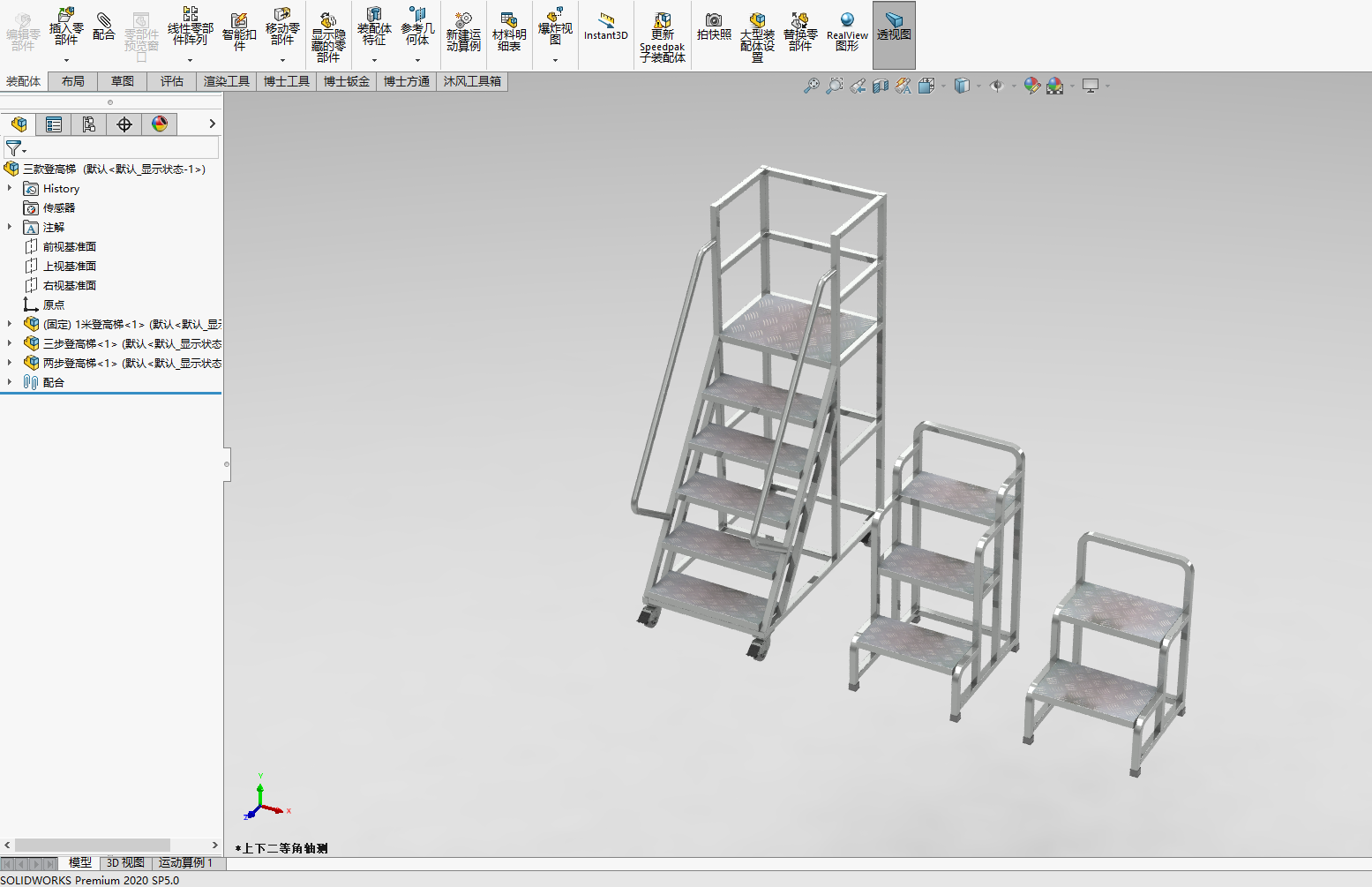
Task: Switch to 运动算例 1 bottom tab
Action: pos(185,863)
